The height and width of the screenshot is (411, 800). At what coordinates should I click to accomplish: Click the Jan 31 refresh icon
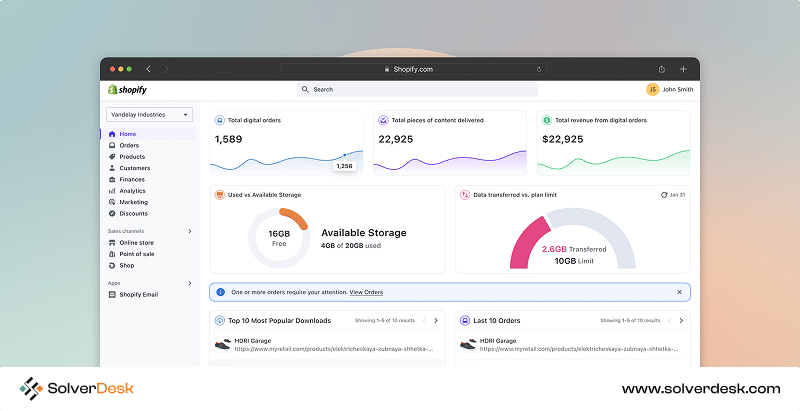tap(665, 194)
